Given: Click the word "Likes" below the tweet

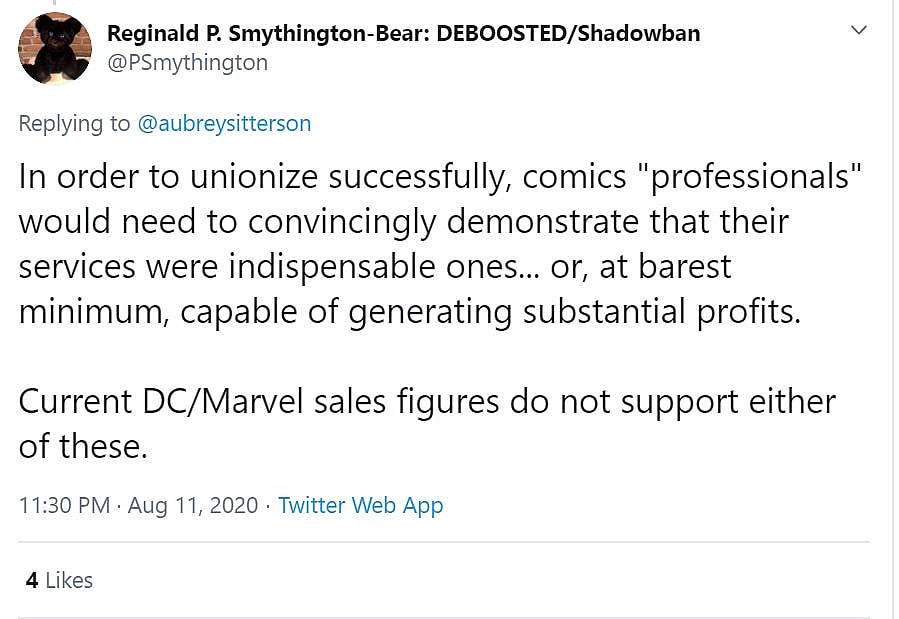Looking at the screenshot, I should pos(69,580).
